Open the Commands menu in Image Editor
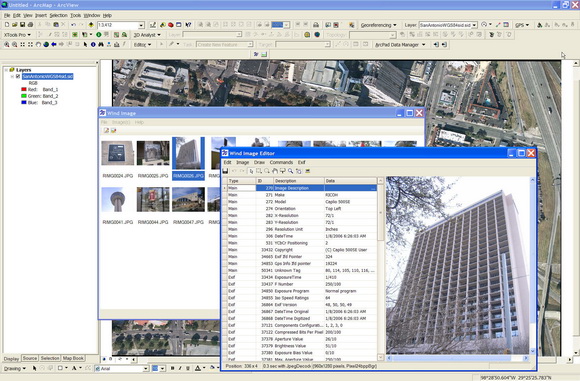The height and width of the screenshot is (381, 580). tap(281, 162)
